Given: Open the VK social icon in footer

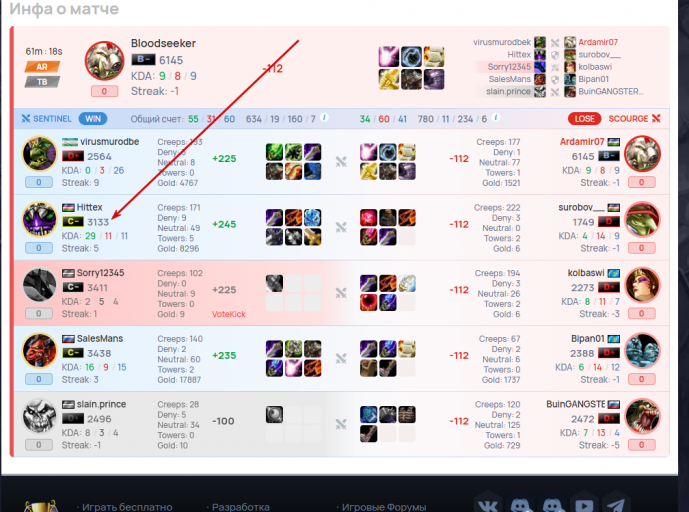Looking at the screenshot, I should tap(488, 505).
